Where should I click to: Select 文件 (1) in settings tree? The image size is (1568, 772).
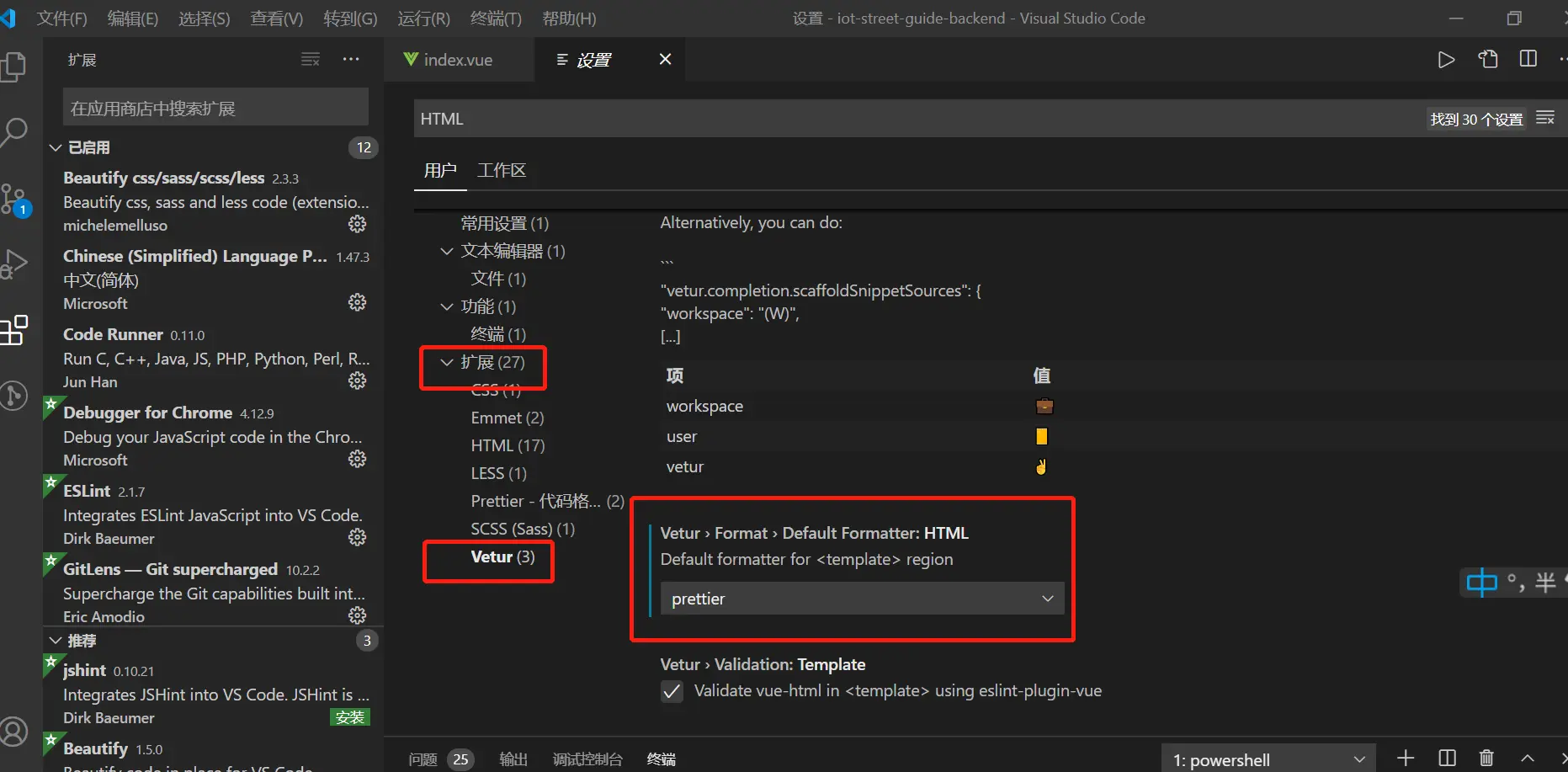click(x=498, y=279)
